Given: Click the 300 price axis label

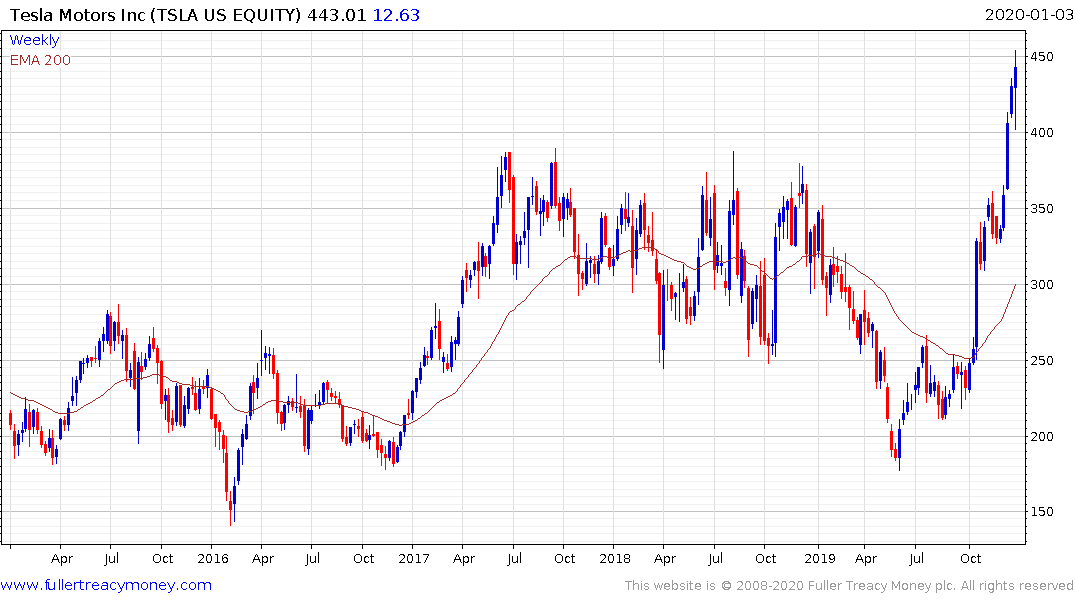Looking at the screenshot, I should pyautogui.click(x=1042, y=285).
